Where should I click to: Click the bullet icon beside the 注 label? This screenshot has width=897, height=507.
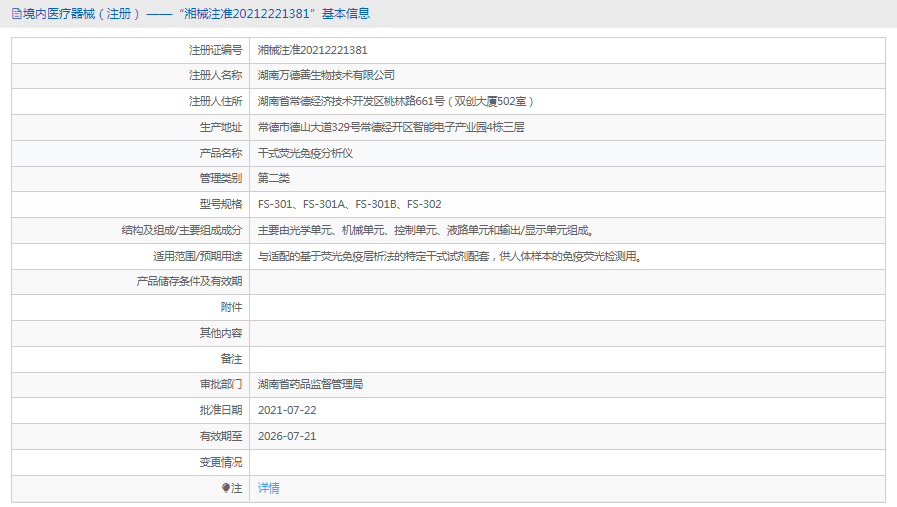click(226, 488)
